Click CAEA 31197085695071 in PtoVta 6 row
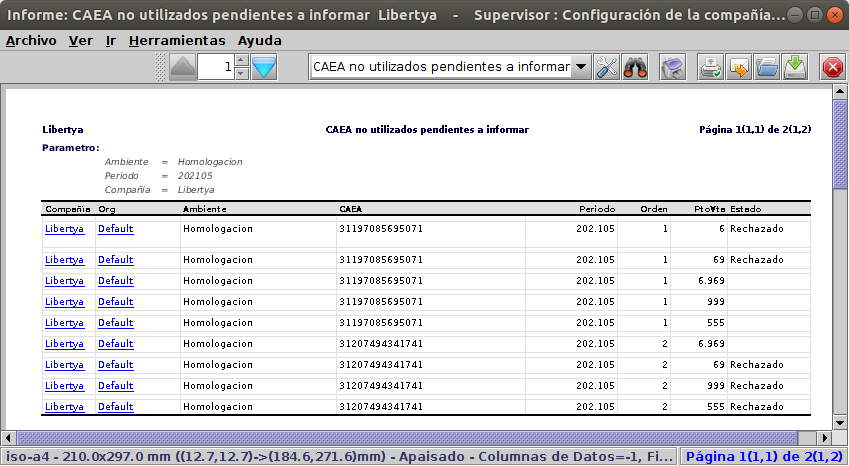 [x=381, y=229]
